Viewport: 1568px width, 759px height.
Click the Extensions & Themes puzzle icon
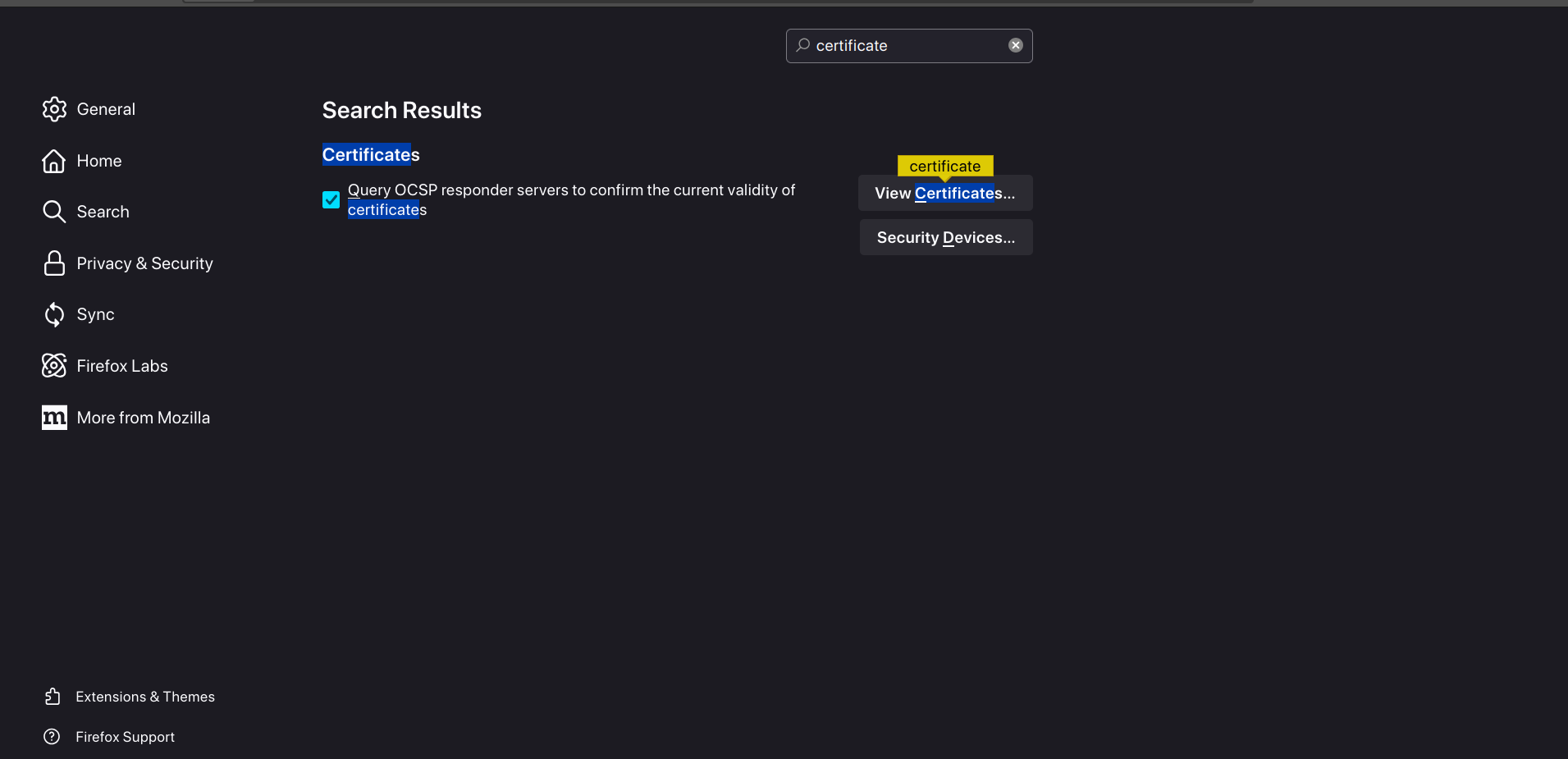[53, 697]
